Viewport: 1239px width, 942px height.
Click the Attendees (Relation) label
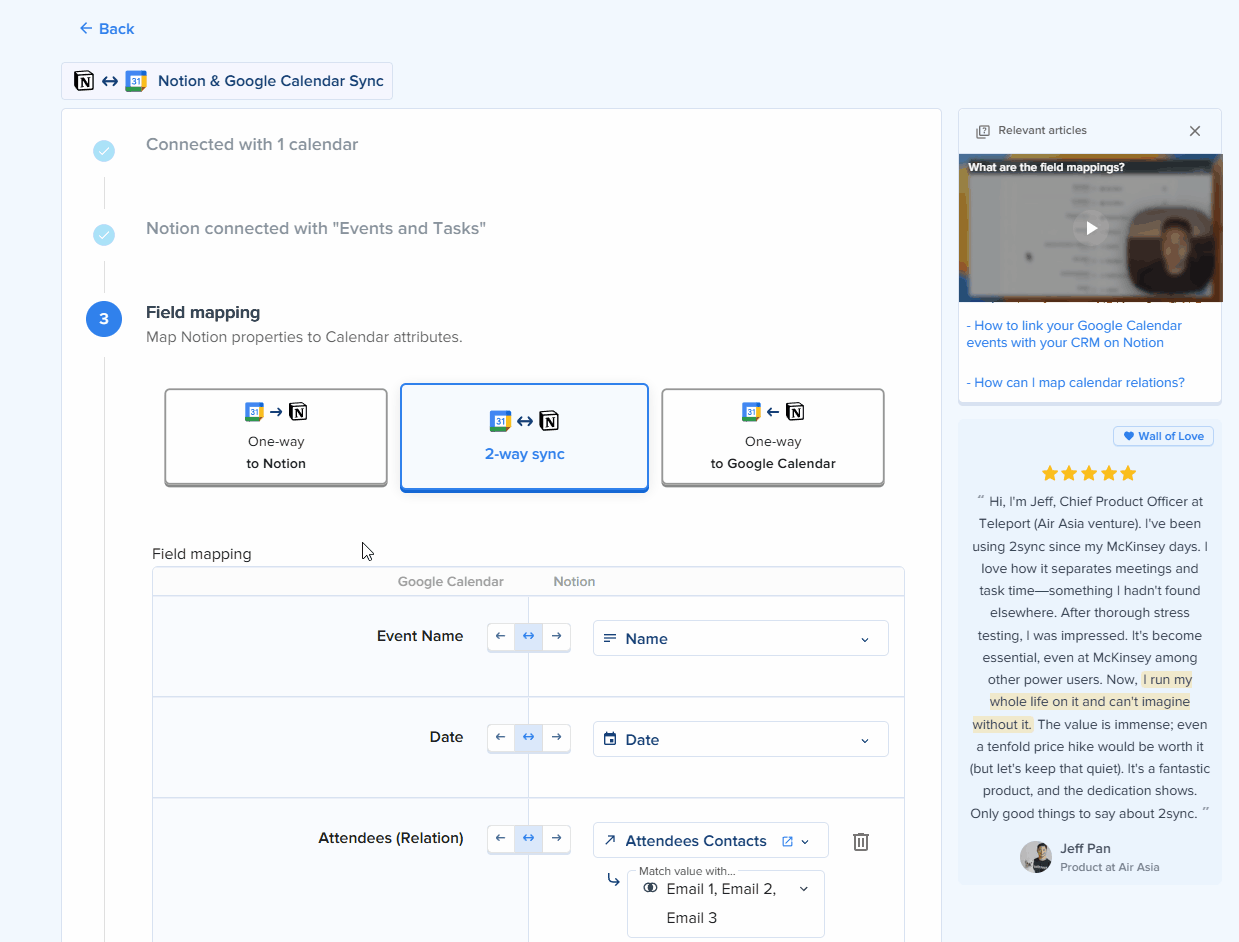[x=391, y=838]
